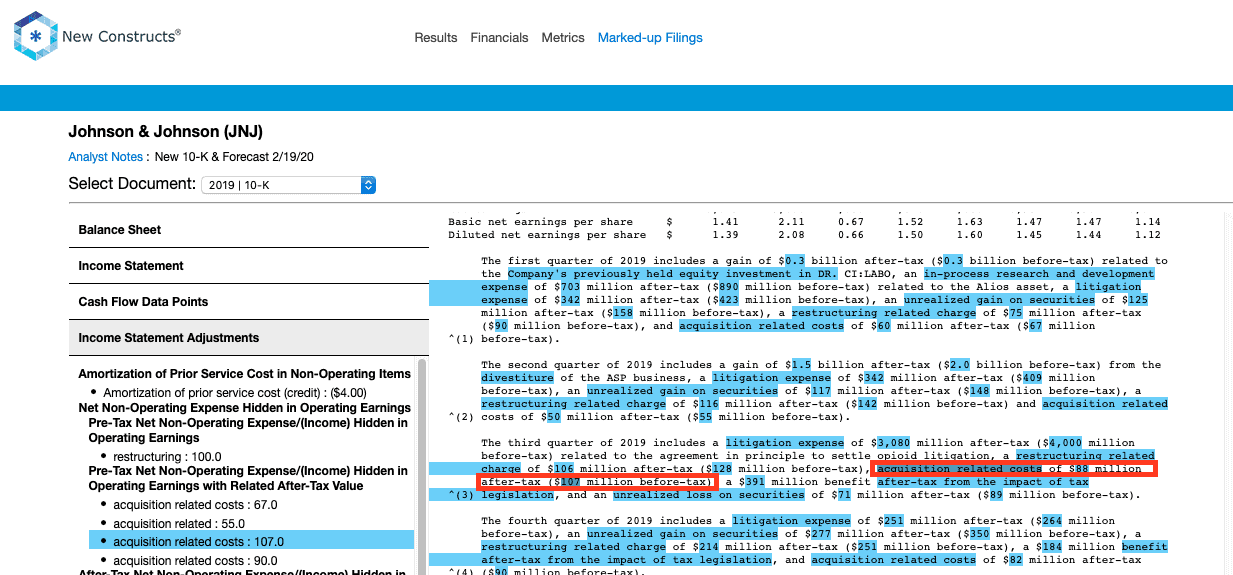This screenshot has width=1233, height=575.
Task: Click footnote marker ^(1)
Action: (461, 339)
